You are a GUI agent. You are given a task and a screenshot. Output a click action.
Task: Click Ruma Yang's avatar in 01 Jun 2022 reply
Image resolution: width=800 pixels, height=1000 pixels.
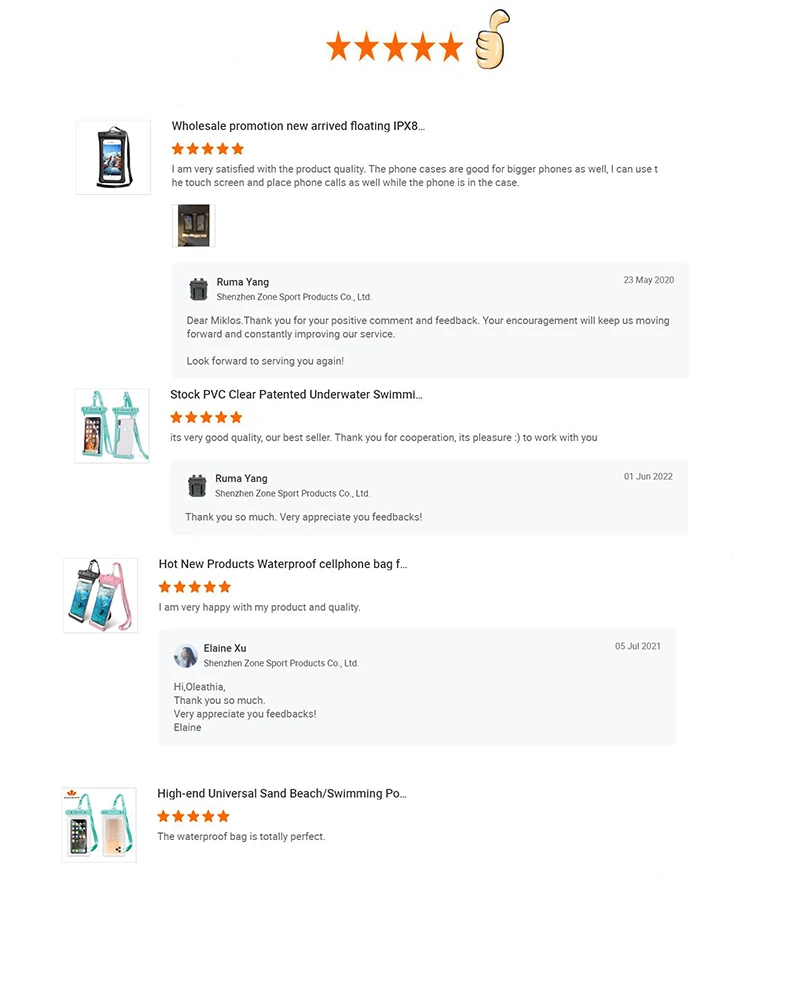pos(197,486)
